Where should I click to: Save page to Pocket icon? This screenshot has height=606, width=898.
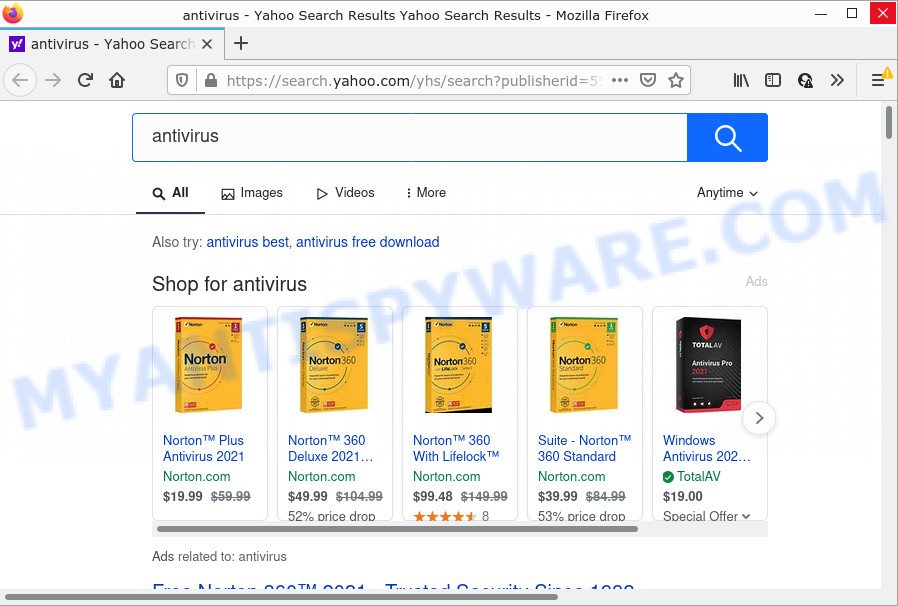click(x=648, y=80)
